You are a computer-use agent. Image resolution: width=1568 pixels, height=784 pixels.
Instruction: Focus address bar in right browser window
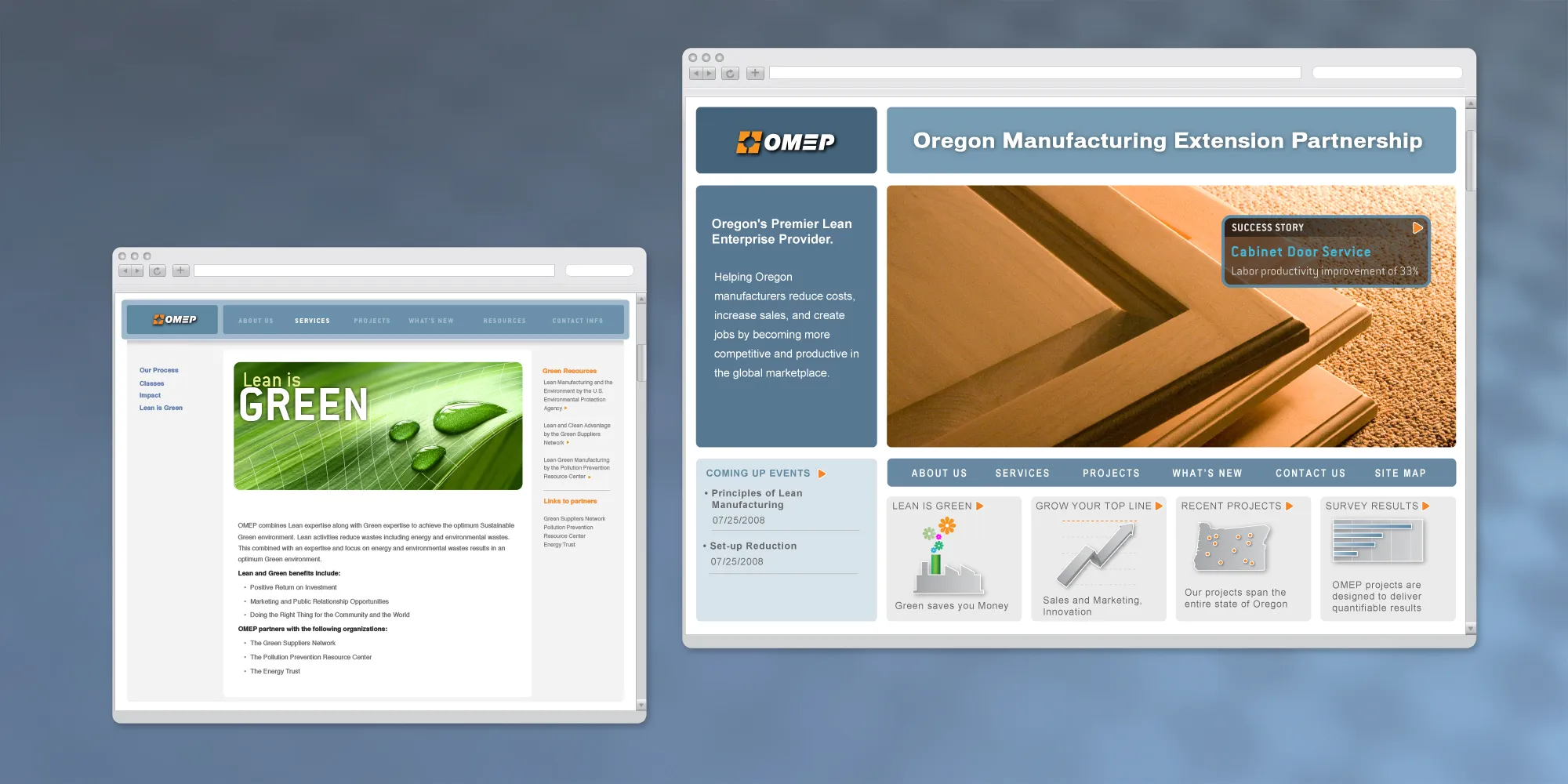click(1035, 73)
